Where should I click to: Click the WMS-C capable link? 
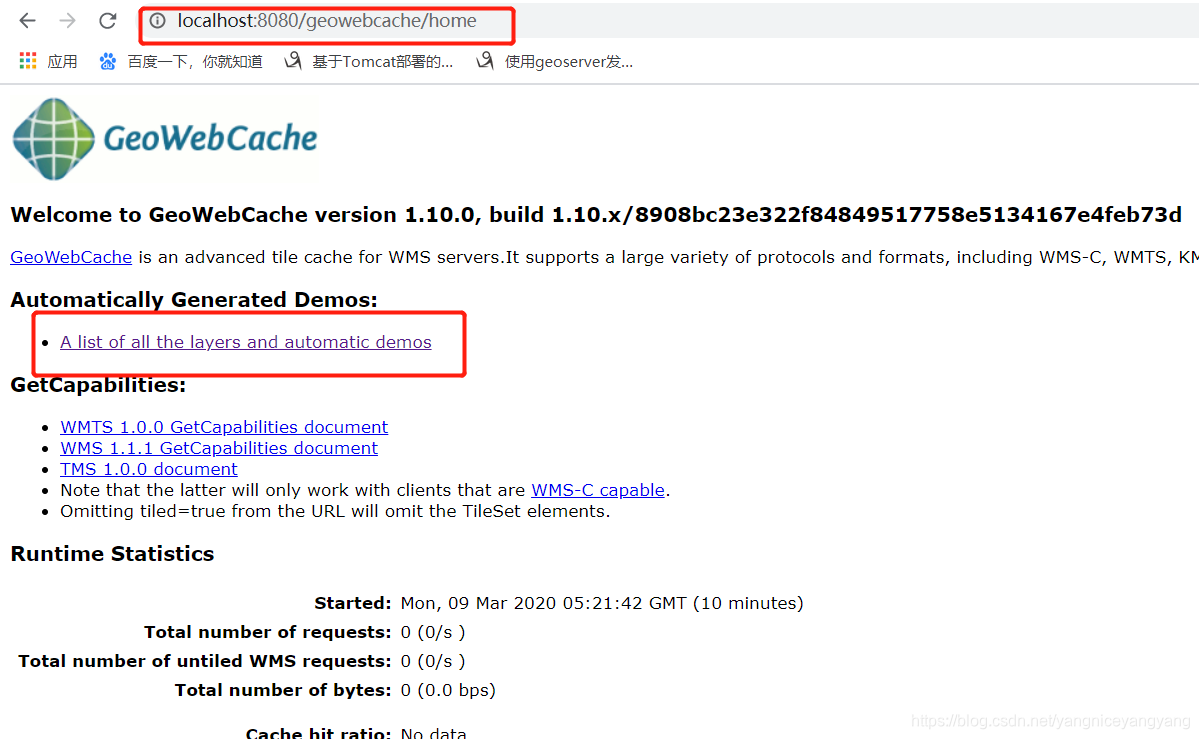point(597,489)
